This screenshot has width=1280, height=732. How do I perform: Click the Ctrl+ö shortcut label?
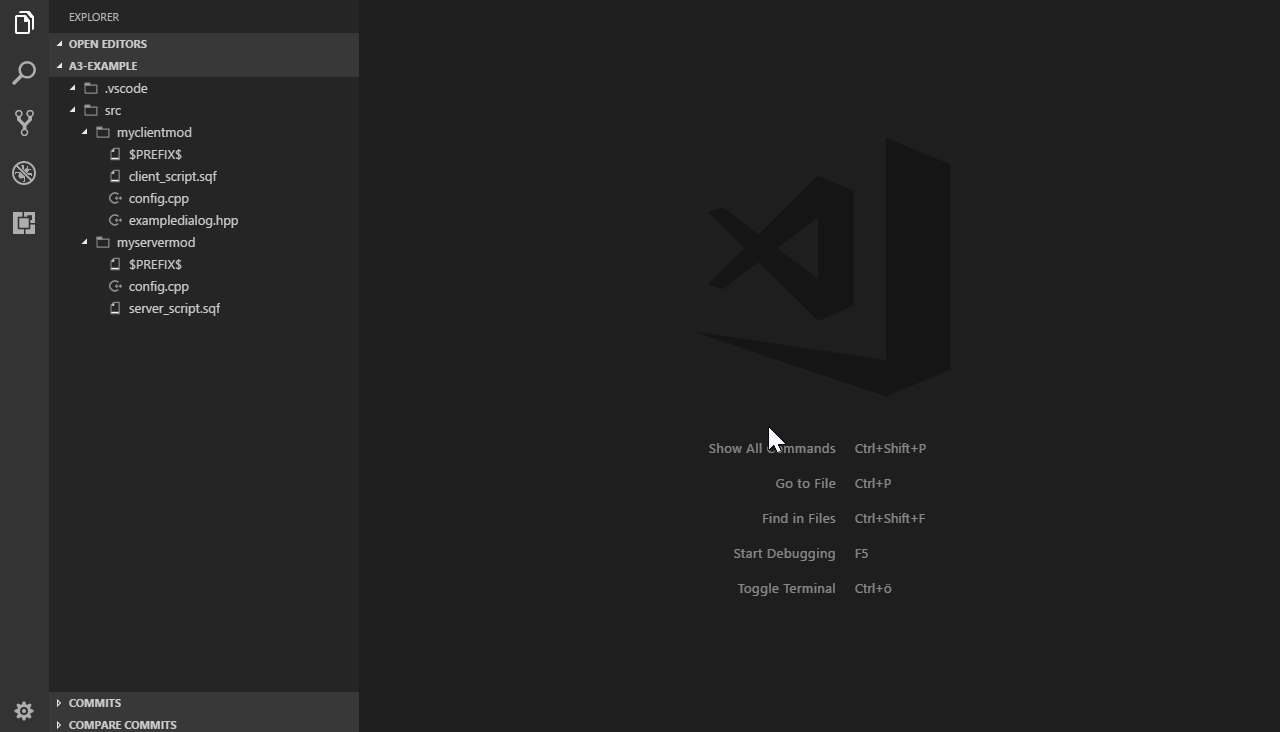pos(873,588)
